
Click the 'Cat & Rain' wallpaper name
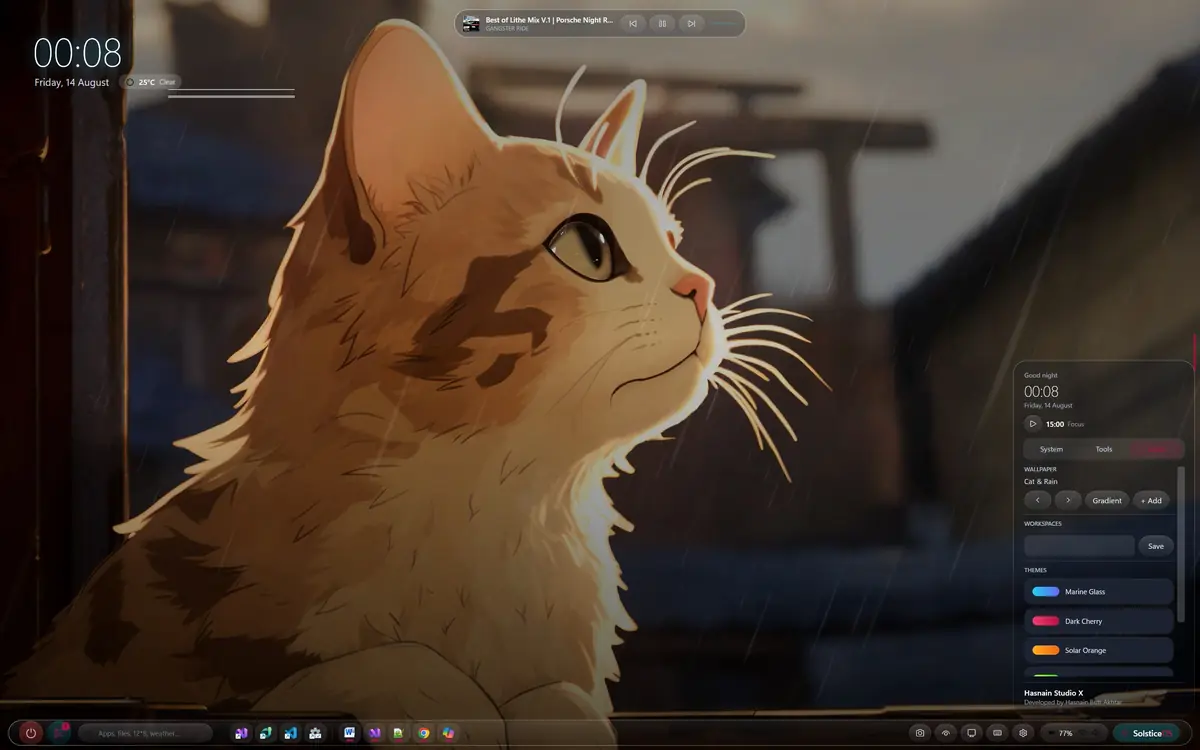[1041, 481]
